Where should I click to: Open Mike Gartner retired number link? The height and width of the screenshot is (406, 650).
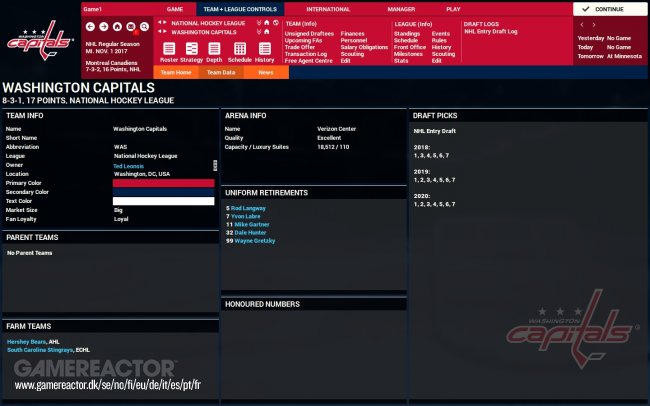coord(252,224)
